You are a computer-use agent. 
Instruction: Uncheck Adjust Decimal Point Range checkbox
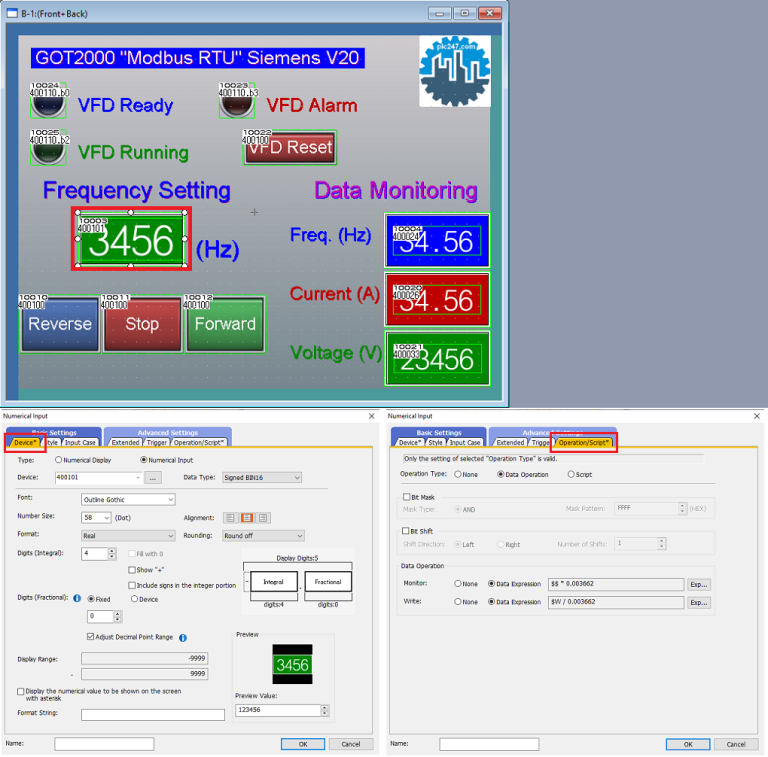[x=91, y=637]
